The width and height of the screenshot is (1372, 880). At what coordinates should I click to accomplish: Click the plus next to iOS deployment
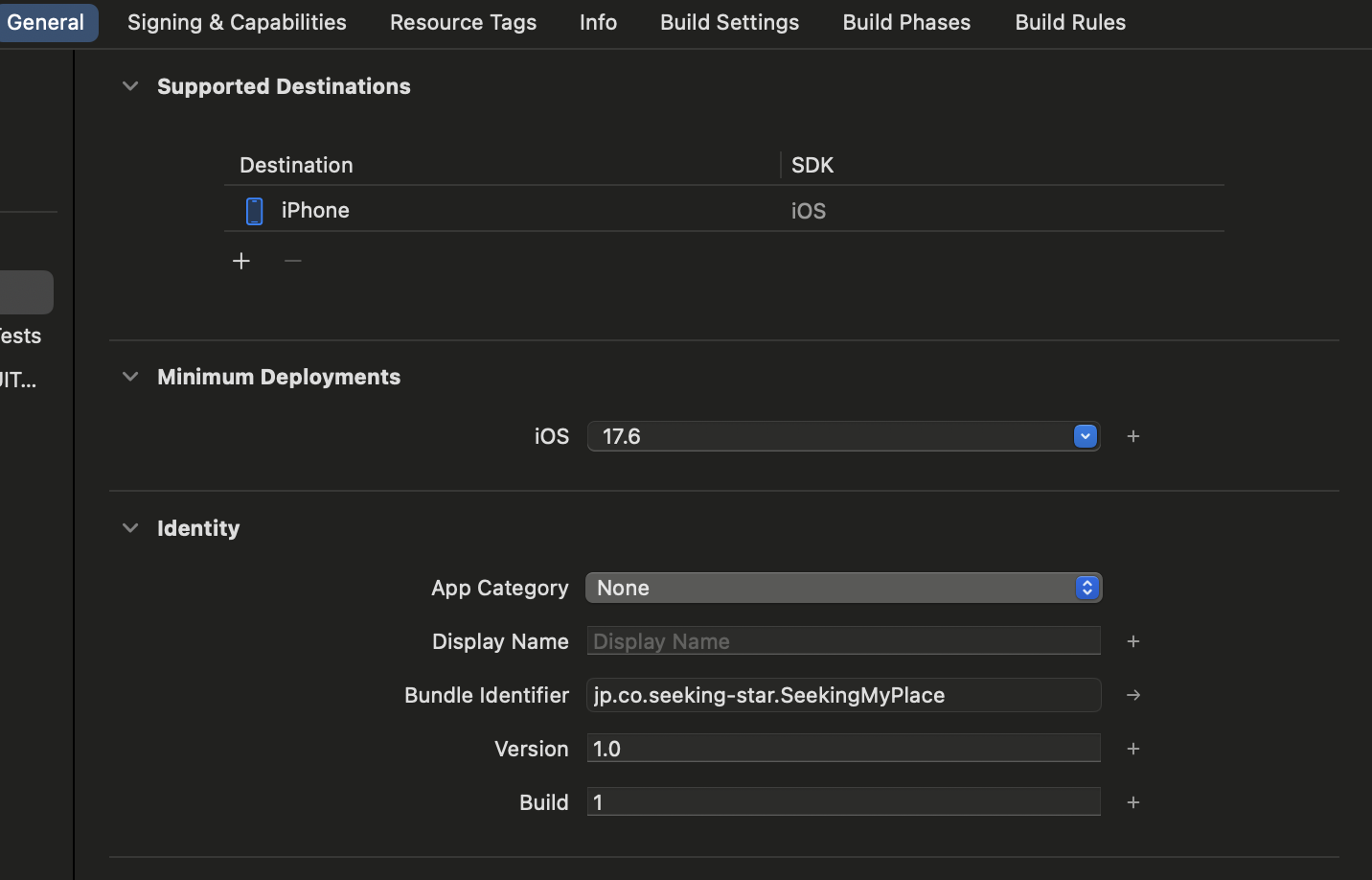point(1133,436)
